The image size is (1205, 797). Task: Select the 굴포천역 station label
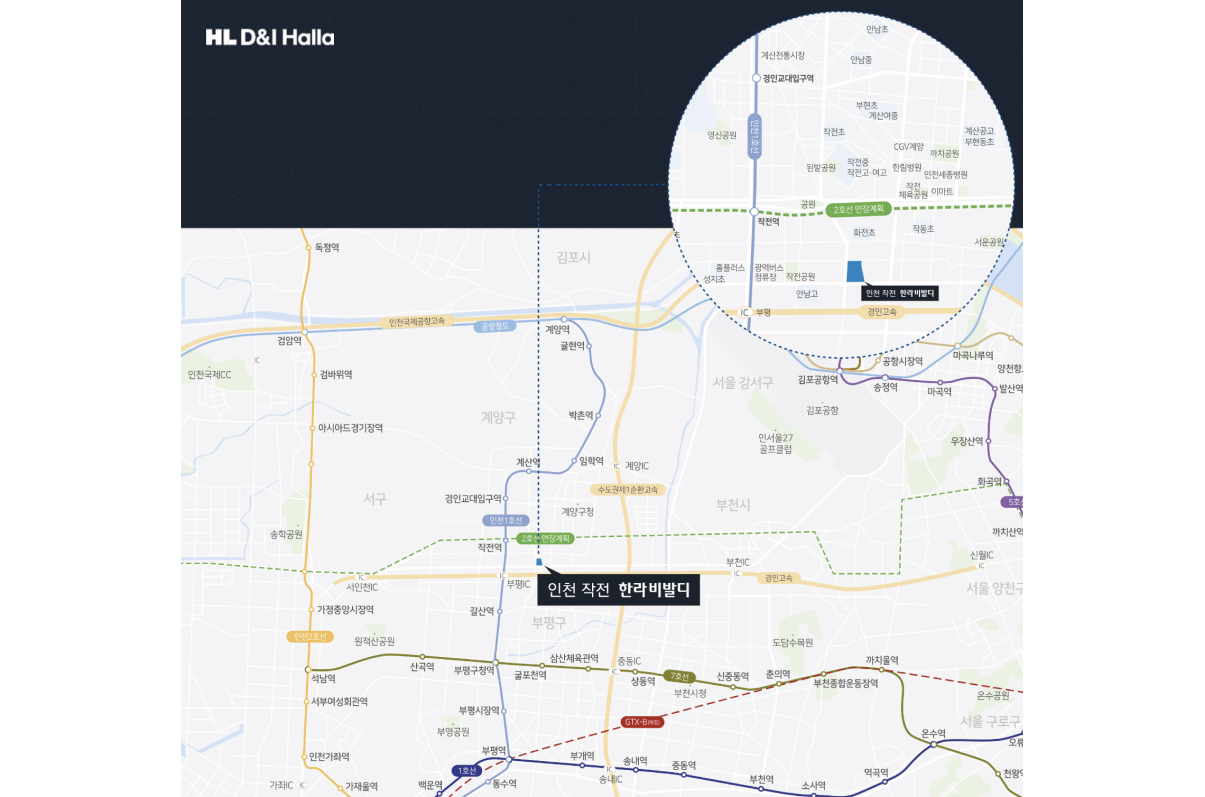click(x=530, y=675)
